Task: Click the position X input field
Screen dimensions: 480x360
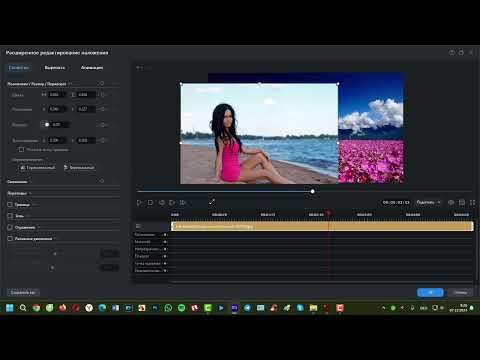Action: point(57,109)
